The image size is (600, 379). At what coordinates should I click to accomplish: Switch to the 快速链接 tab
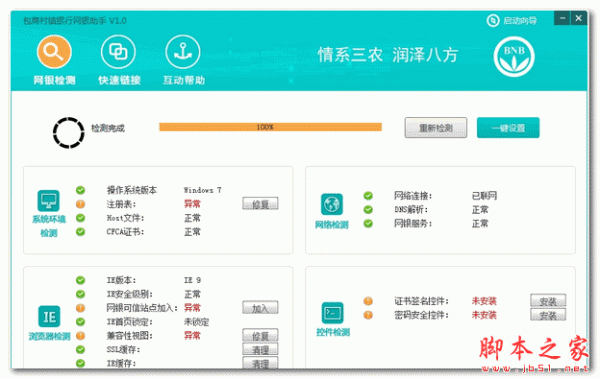(119, 60)
